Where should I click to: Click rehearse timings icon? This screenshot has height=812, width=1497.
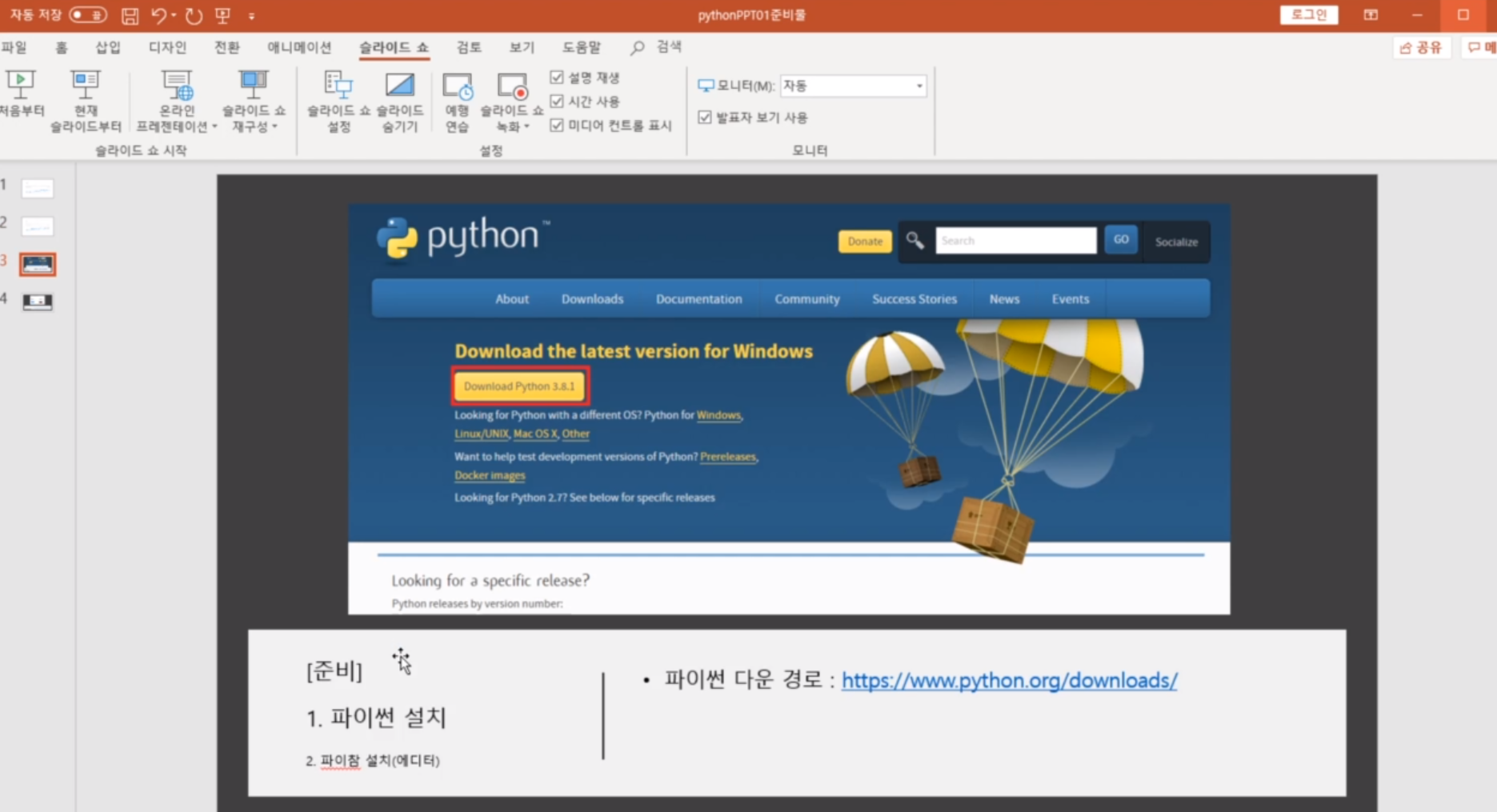tap(458, 86)
